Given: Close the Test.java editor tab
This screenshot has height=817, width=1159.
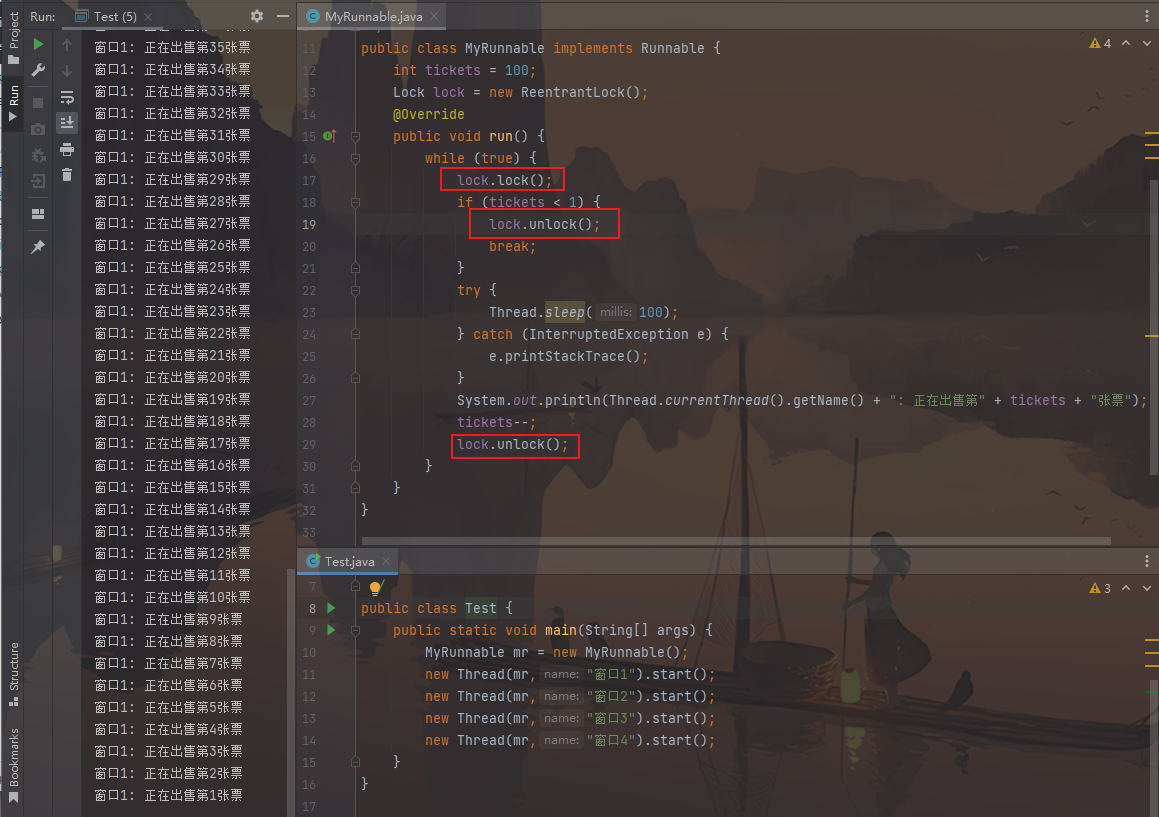Looking at the screenshot, I should (385, 562).
